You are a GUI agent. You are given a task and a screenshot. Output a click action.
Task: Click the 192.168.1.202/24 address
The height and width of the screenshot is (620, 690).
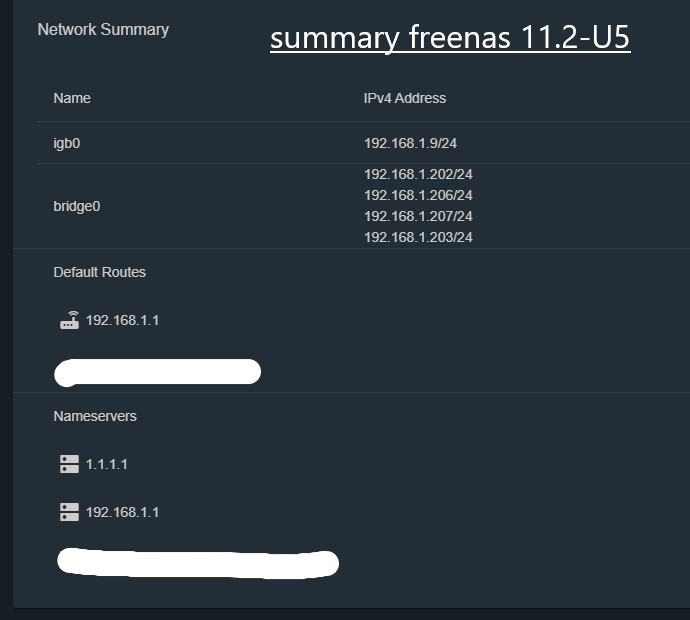[x=418, y=174]
